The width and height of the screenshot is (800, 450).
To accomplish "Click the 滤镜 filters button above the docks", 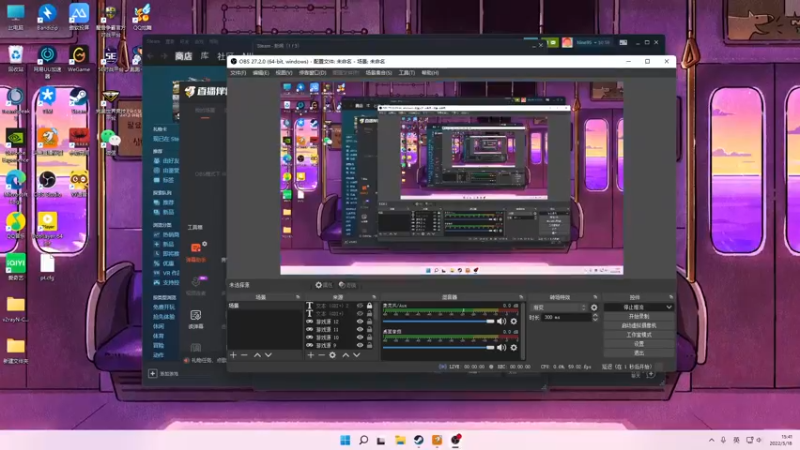I will tap(347, 285).
